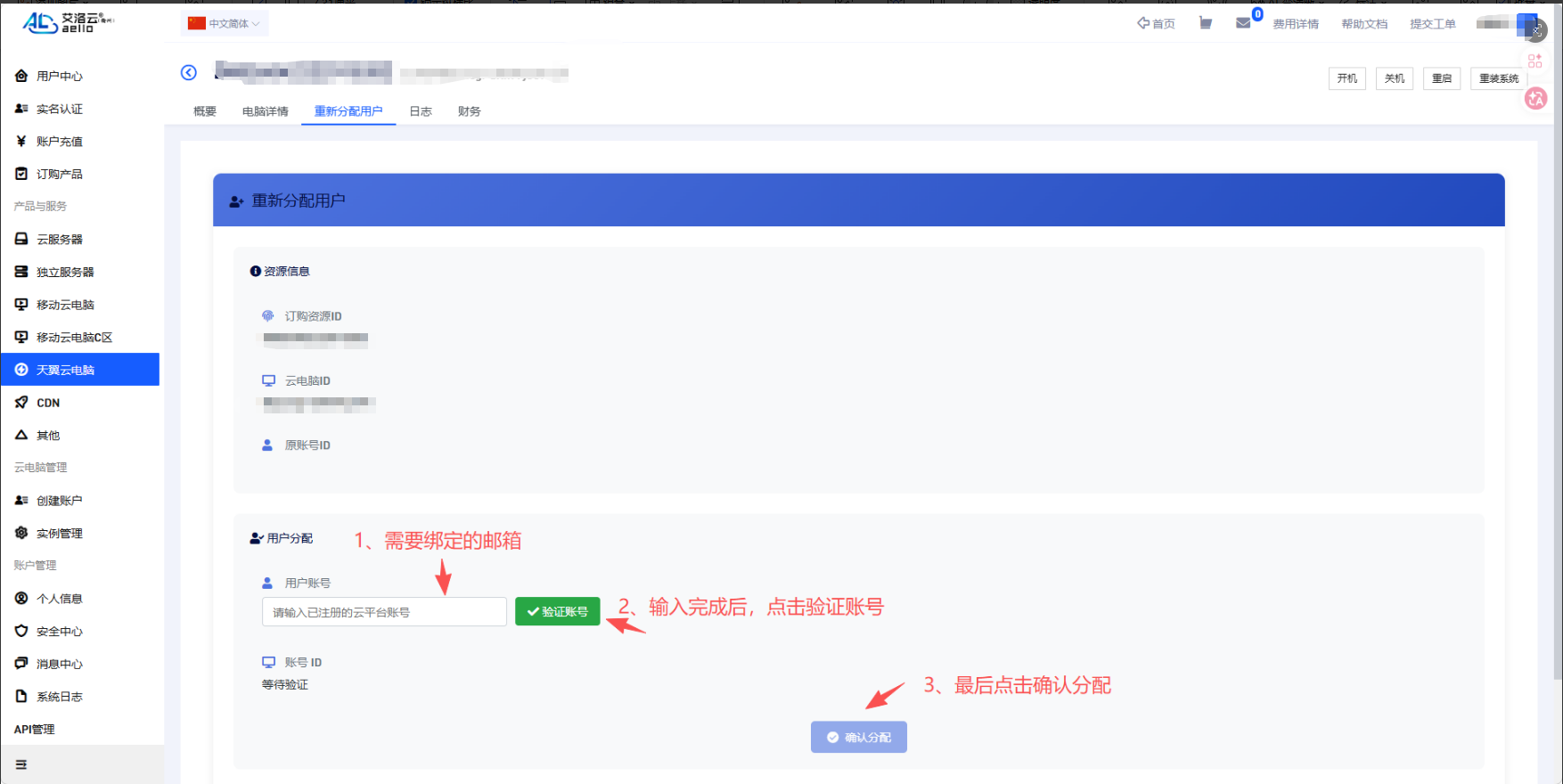The height and width of the screenshot is (784, 1563).
Task: Open the mail messages envelope icon
Action: [1243, 24]
